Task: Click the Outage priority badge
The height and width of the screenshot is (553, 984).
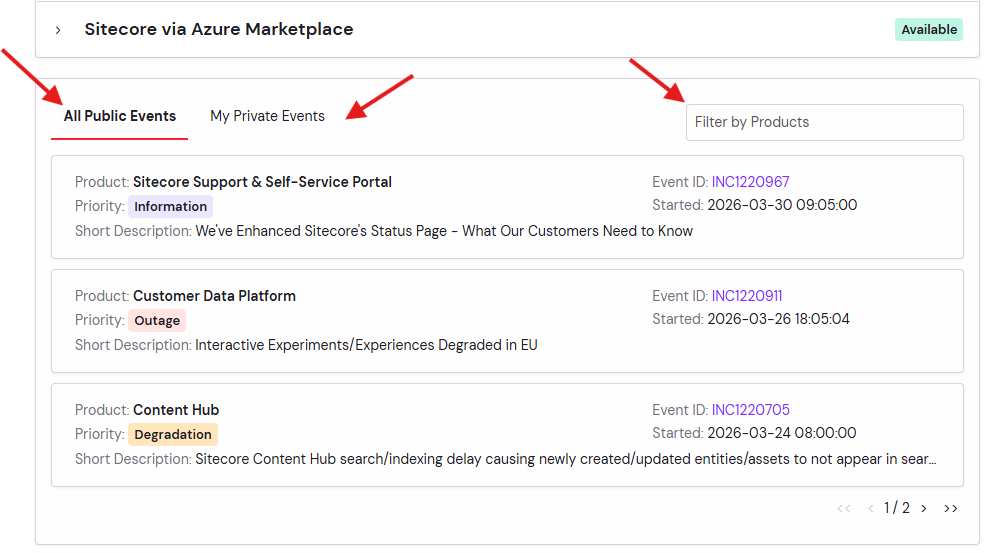Action: [x=157, y=321]
